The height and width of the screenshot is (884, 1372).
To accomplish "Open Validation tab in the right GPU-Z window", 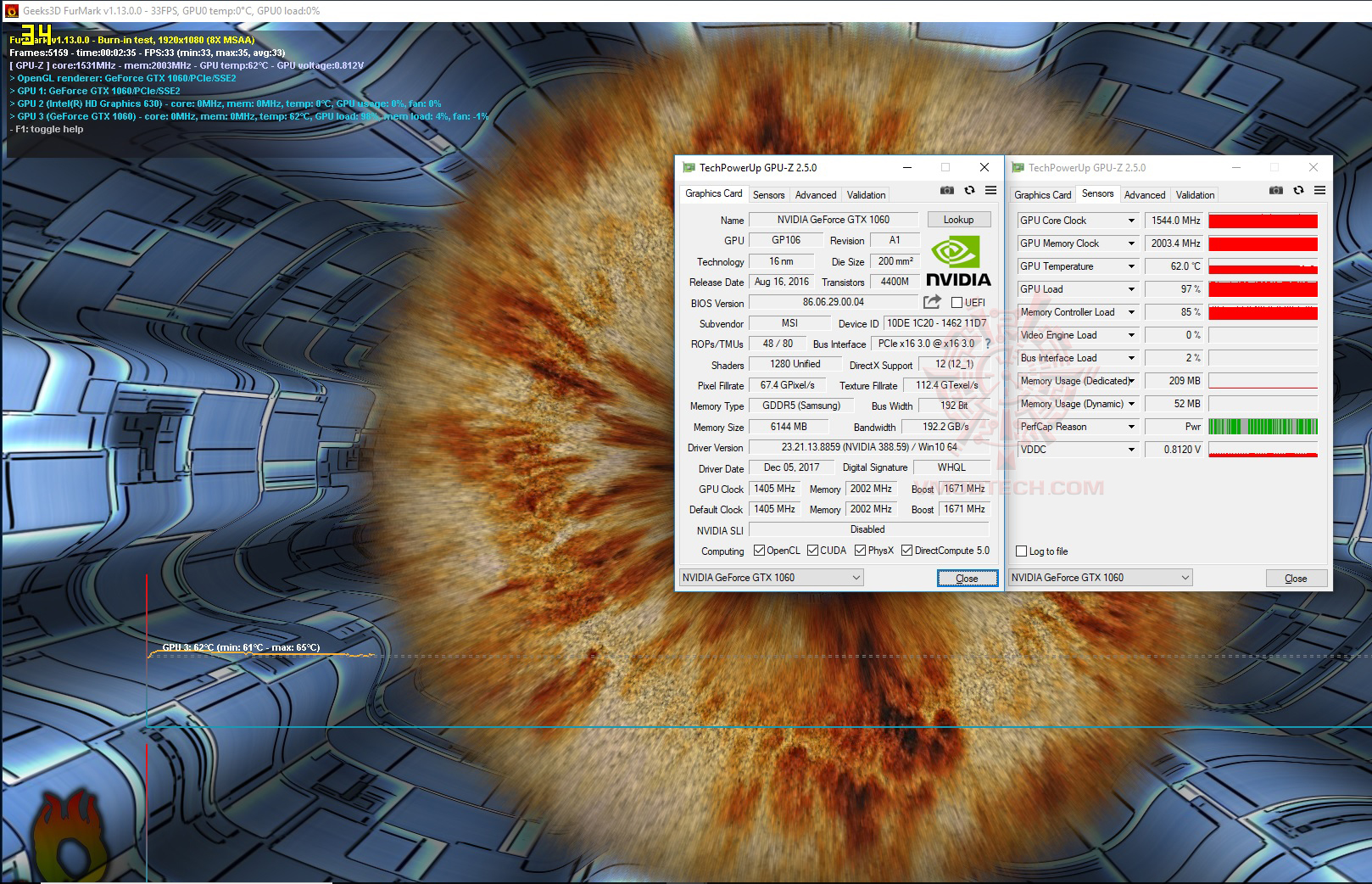I will pyautogui.click(x=1196, y=195).
